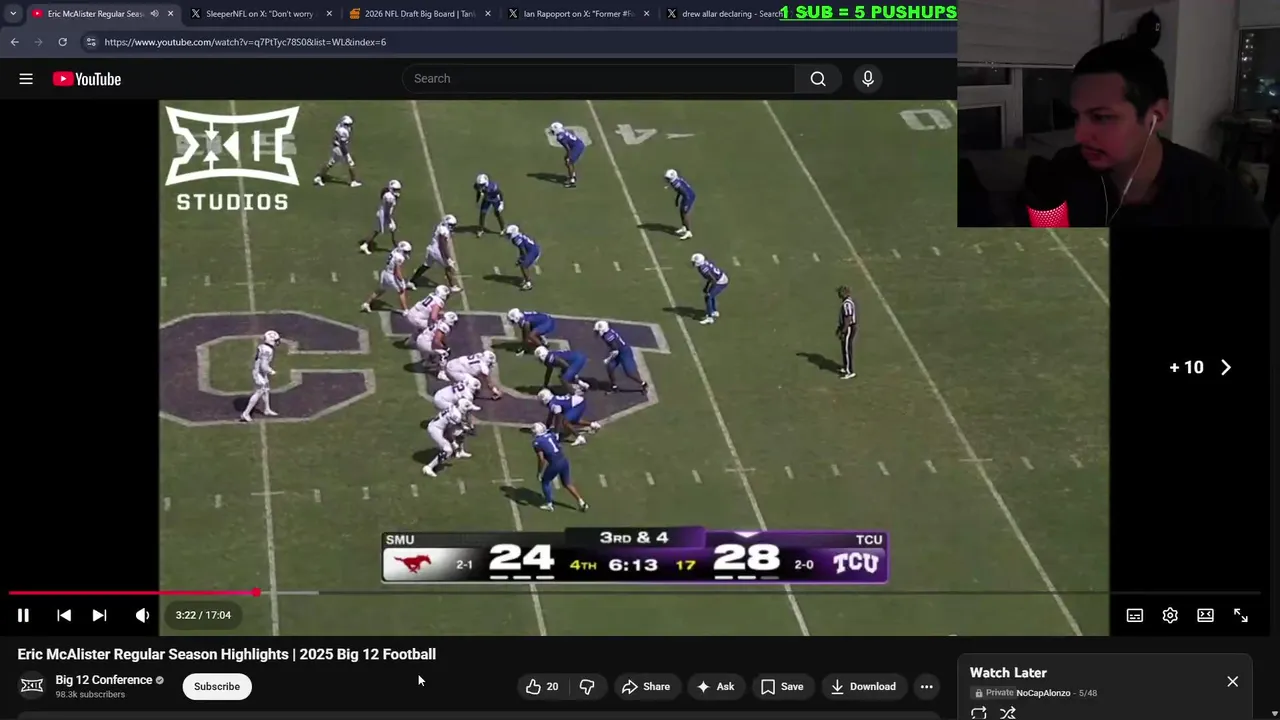The height and width of the screenshot is (720, 1280).
Task: Open video player settings gear
Action: coord(1170,615)
